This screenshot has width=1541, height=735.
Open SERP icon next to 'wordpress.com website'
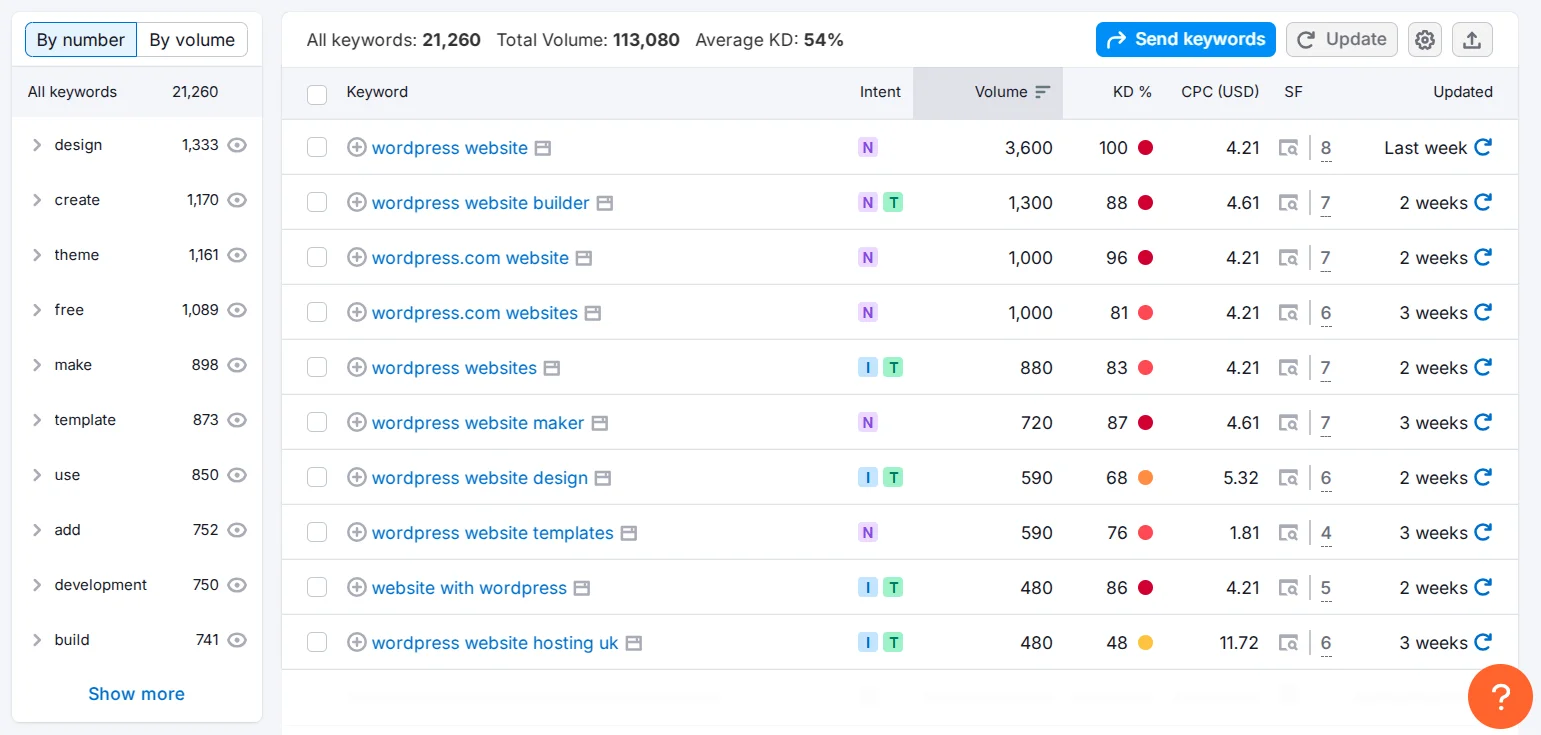[584, 258]
